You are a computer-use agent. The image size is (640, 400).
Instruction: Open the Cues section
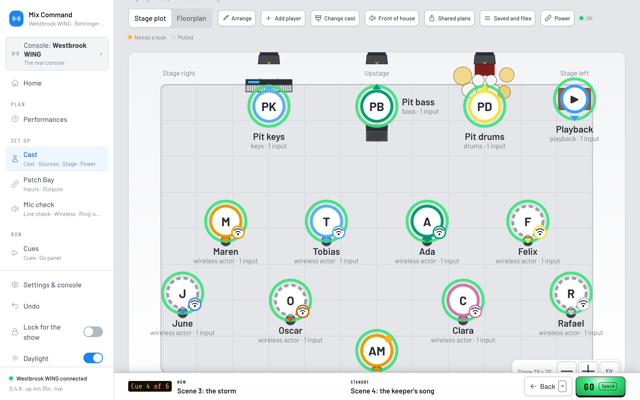[57, 253]
